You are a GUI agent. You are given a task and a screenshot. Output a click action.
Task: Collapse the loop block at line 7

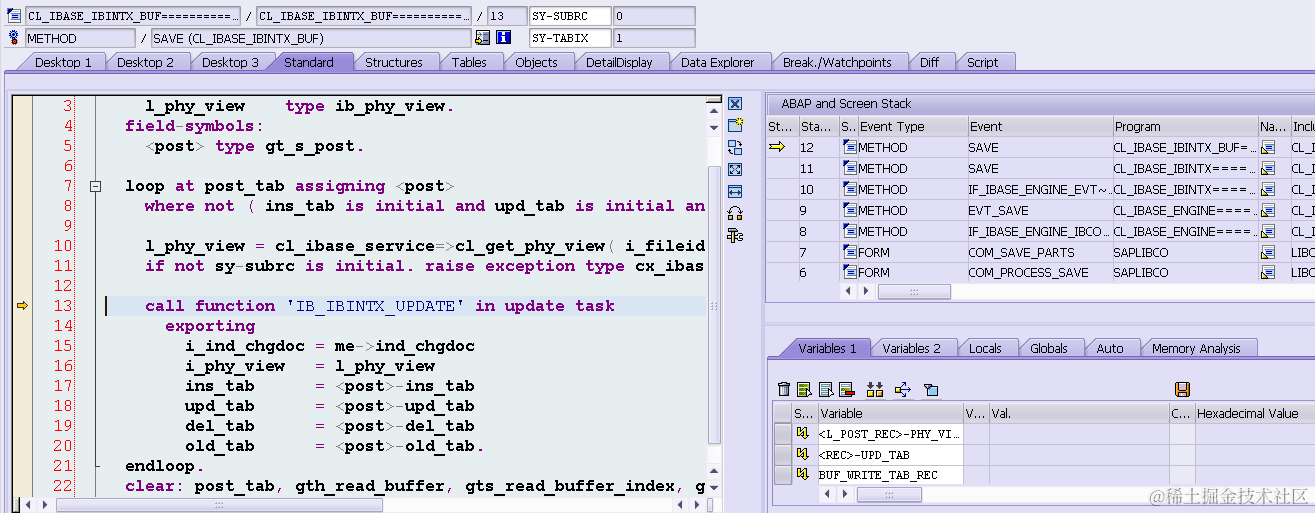pyautogui.click(x=96, y=186)
